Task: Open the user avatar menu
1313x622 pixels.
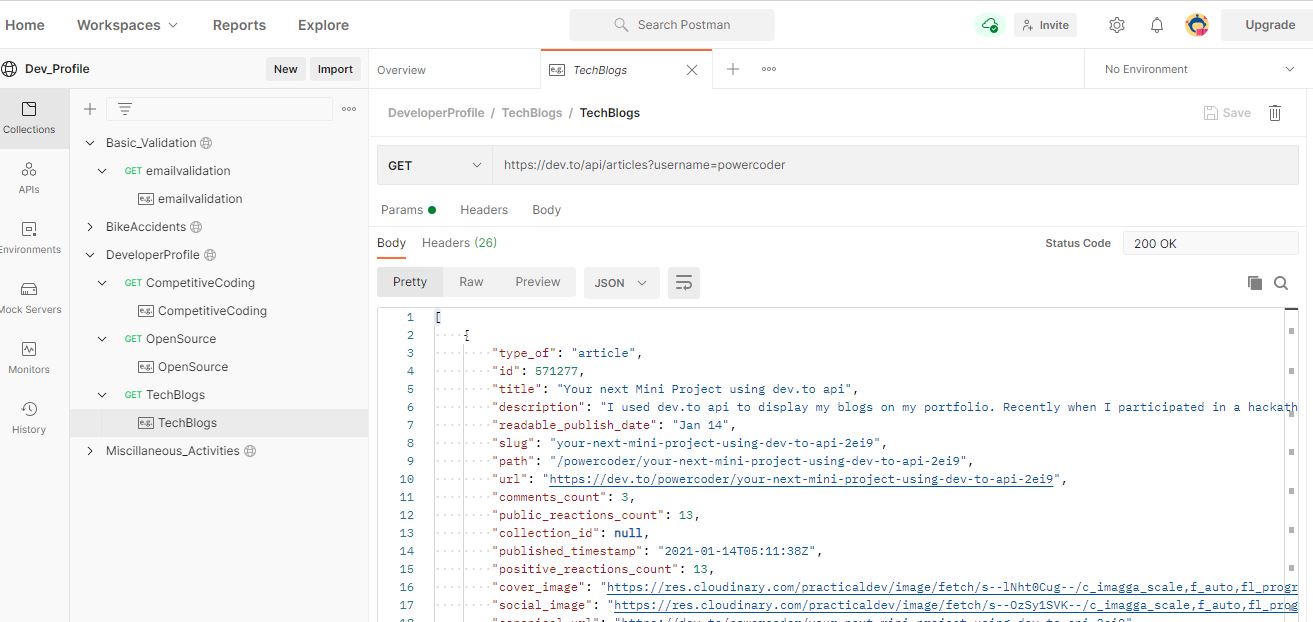Action: [x=1197, y=25]
